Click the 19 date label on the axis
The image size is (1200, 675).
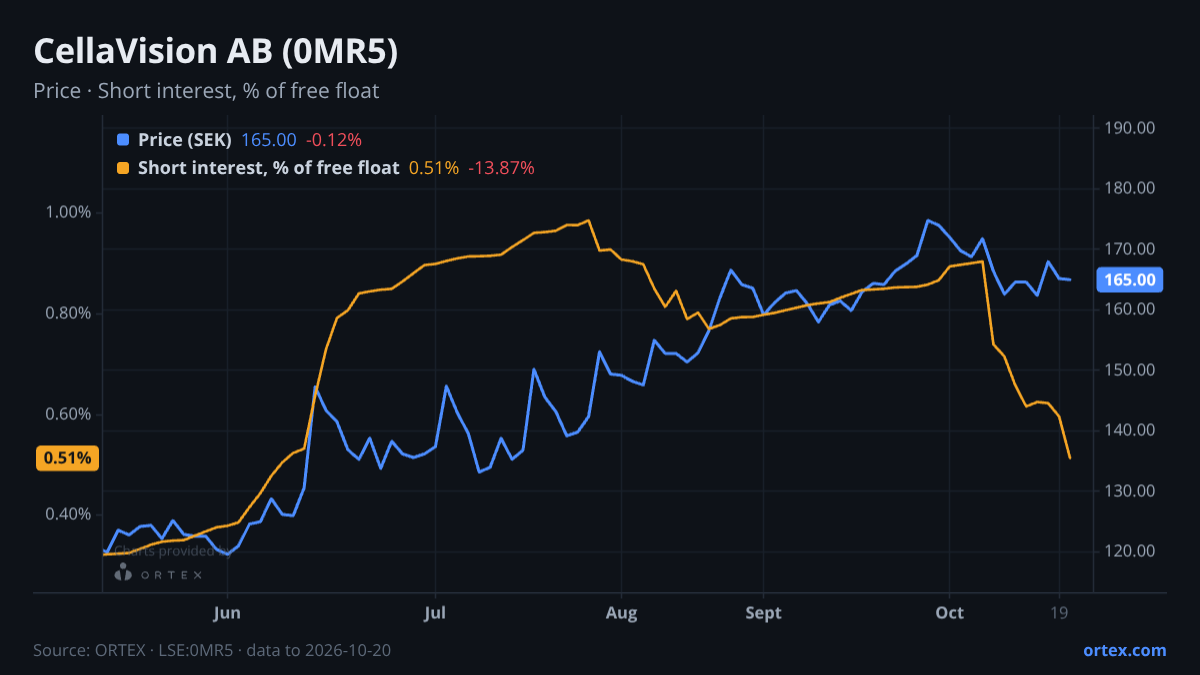coord(1059,612)
